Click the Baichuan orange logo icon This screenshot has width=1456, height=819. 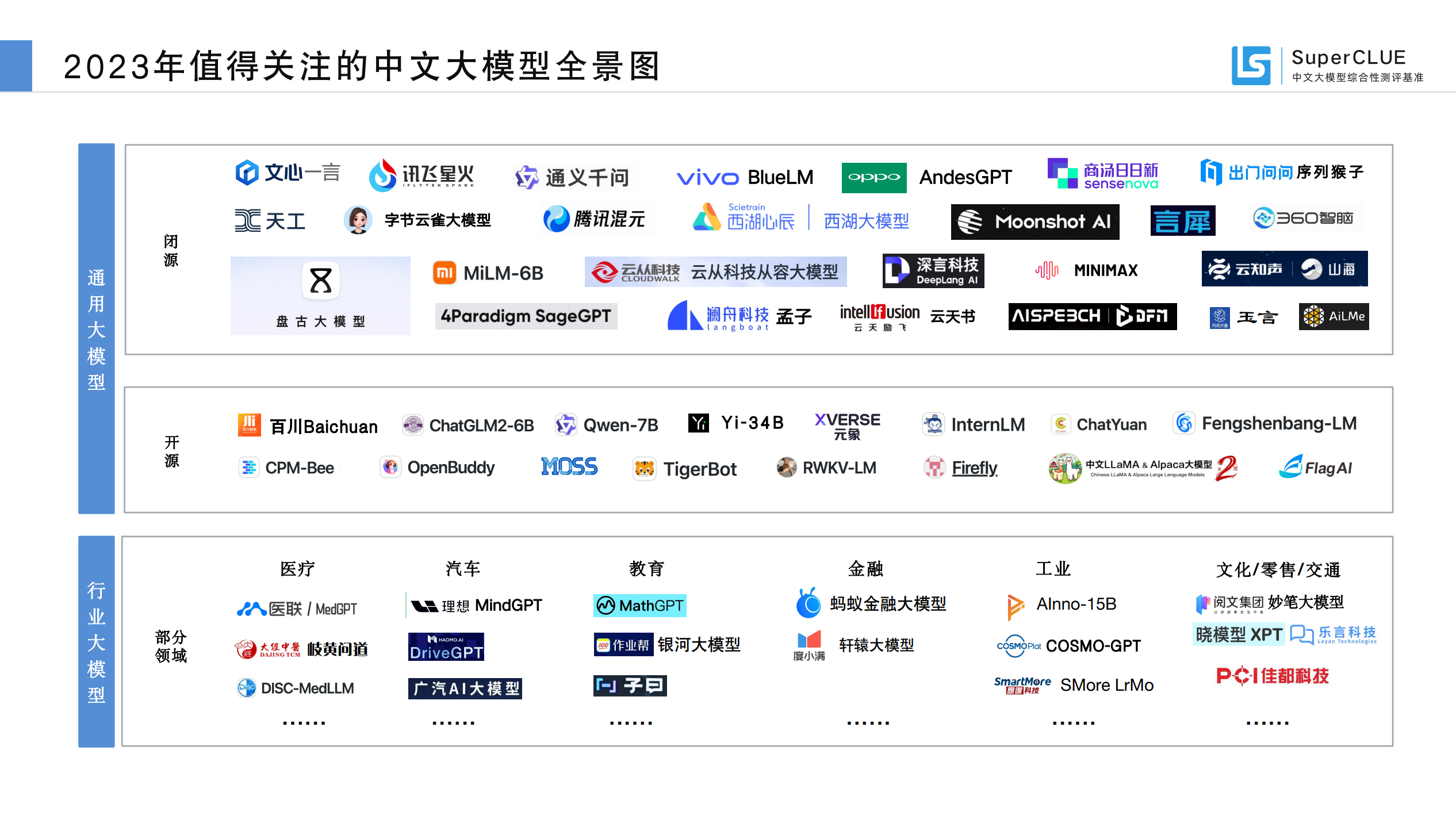tap(249, 426)
